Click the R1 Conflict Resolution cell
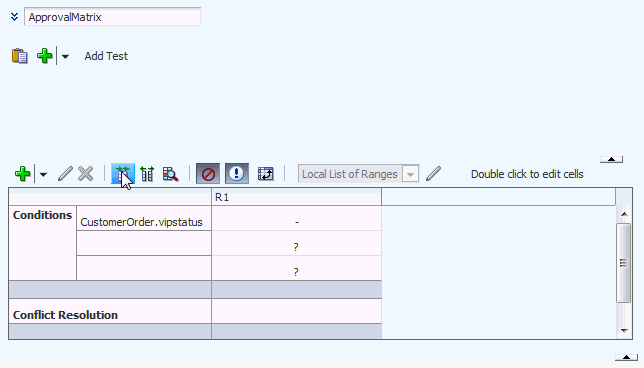 coord(297,311)
